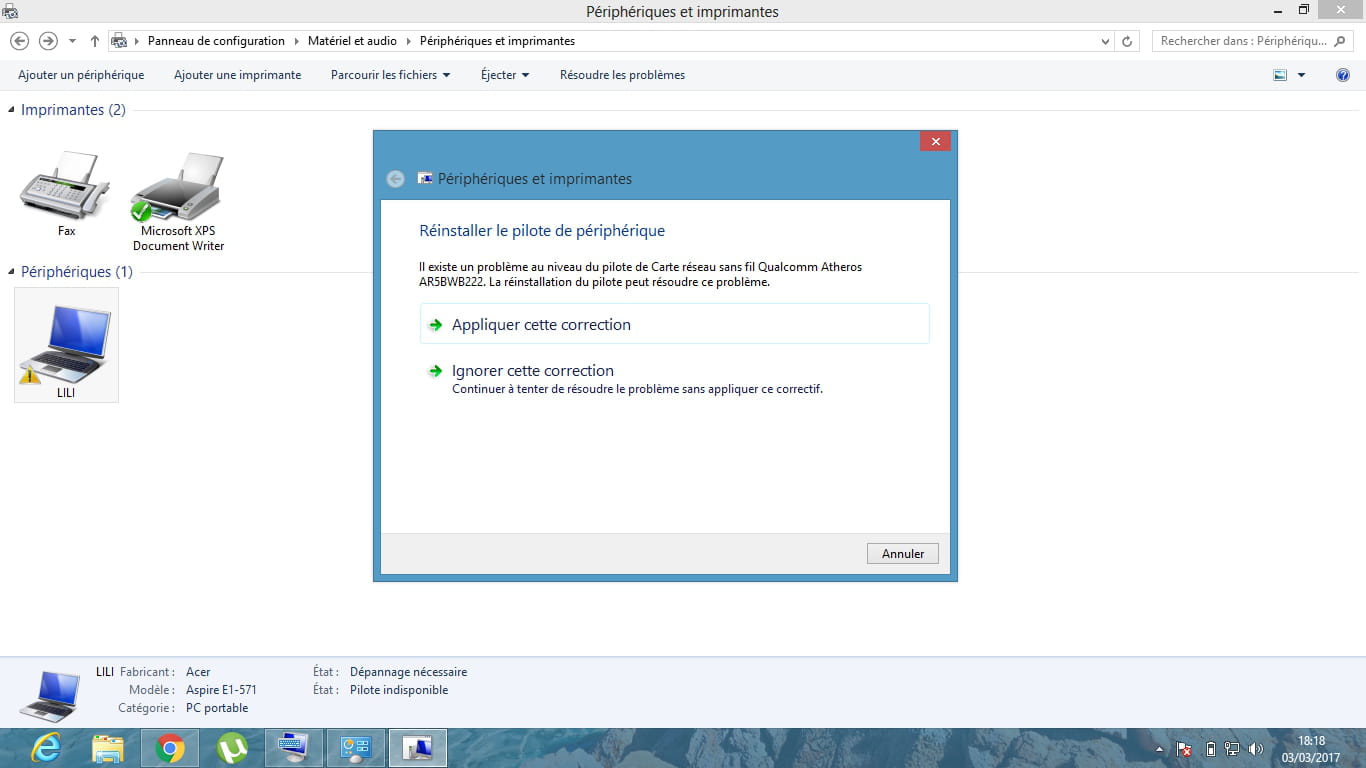Click the network tray icon
This screenshot has height=768, width=1366.
1232,749
